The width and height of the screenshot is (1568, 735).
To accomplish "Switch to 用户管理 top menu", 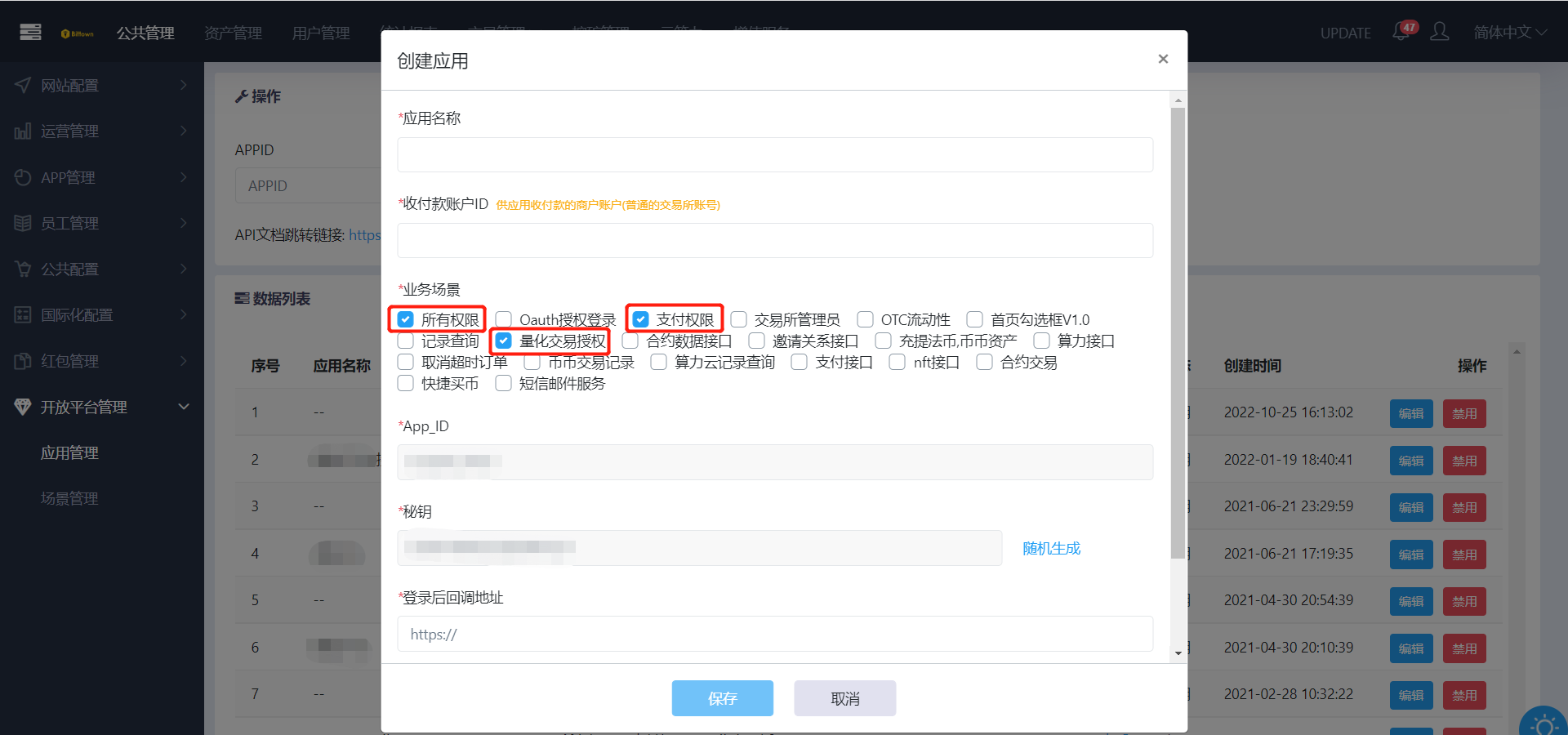I will [321, 33].
